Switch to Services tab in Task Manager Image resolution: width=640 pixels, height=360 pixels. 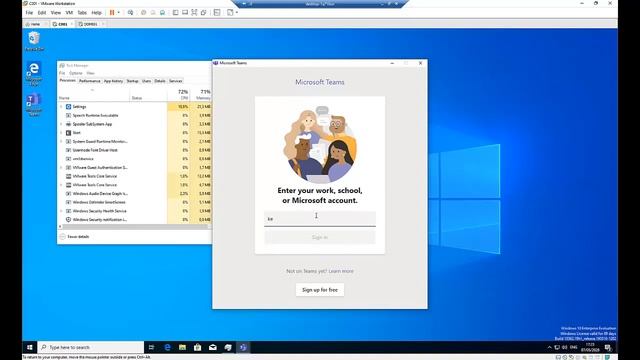click(176, 81)
